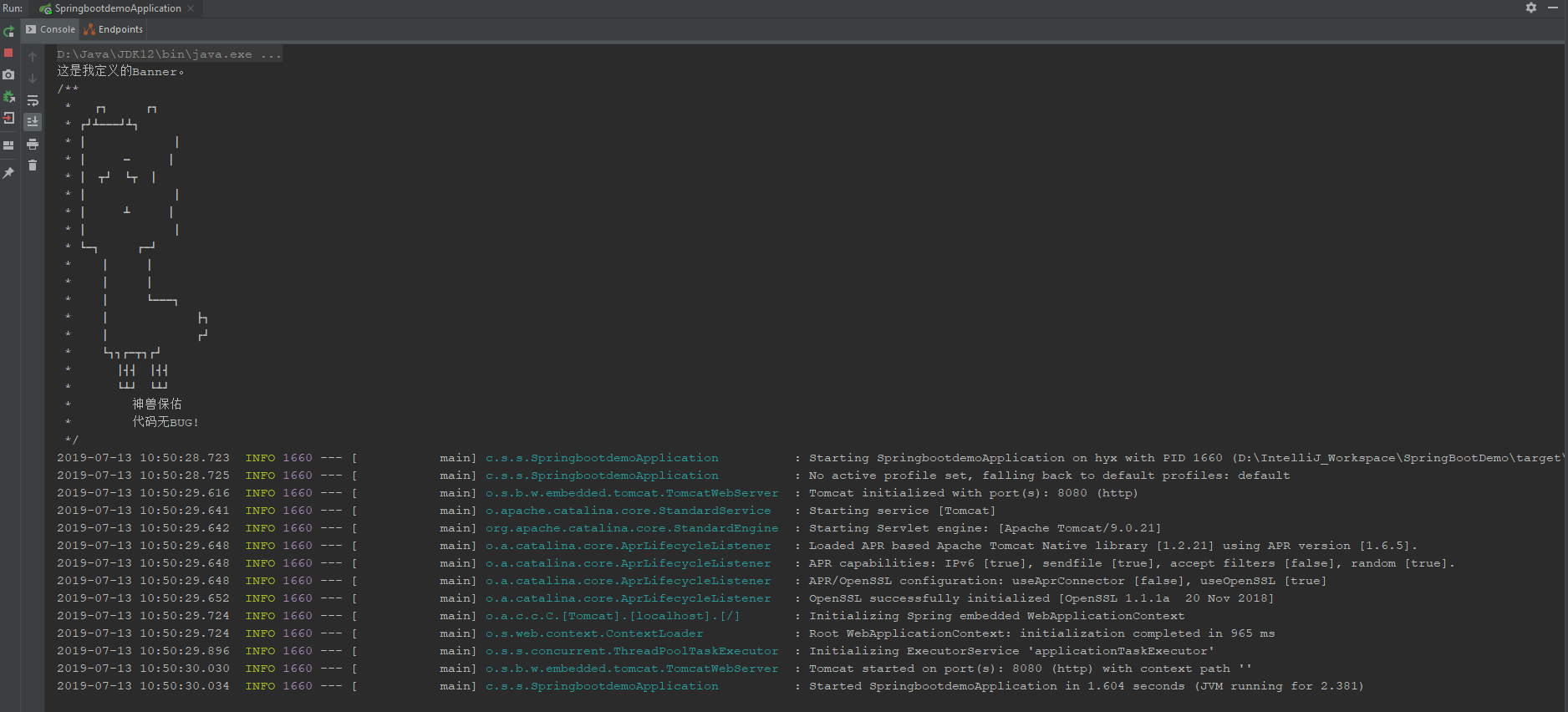Print the console output with the printer icon
This screenshot has width=1568, height=712.
[x=33, y=144]
